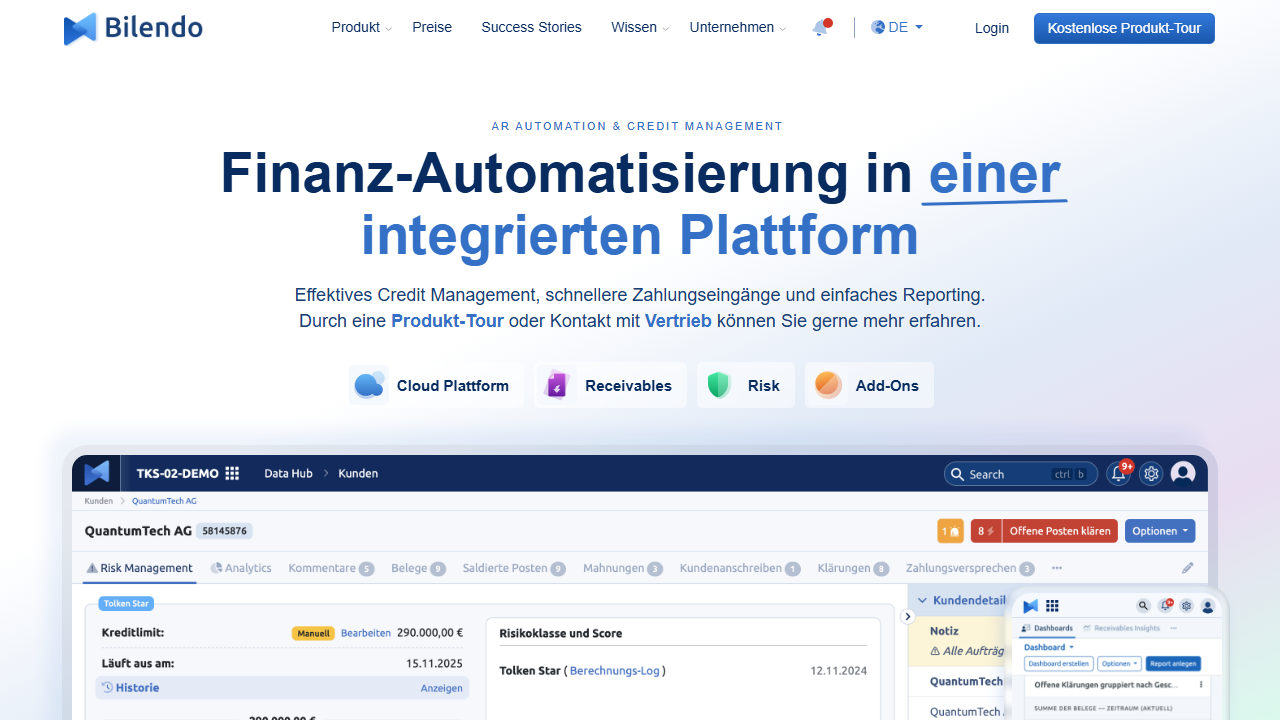Click the three-dots more tabs icon
The image size is (1280, 720).
[x=1057, y=568]
